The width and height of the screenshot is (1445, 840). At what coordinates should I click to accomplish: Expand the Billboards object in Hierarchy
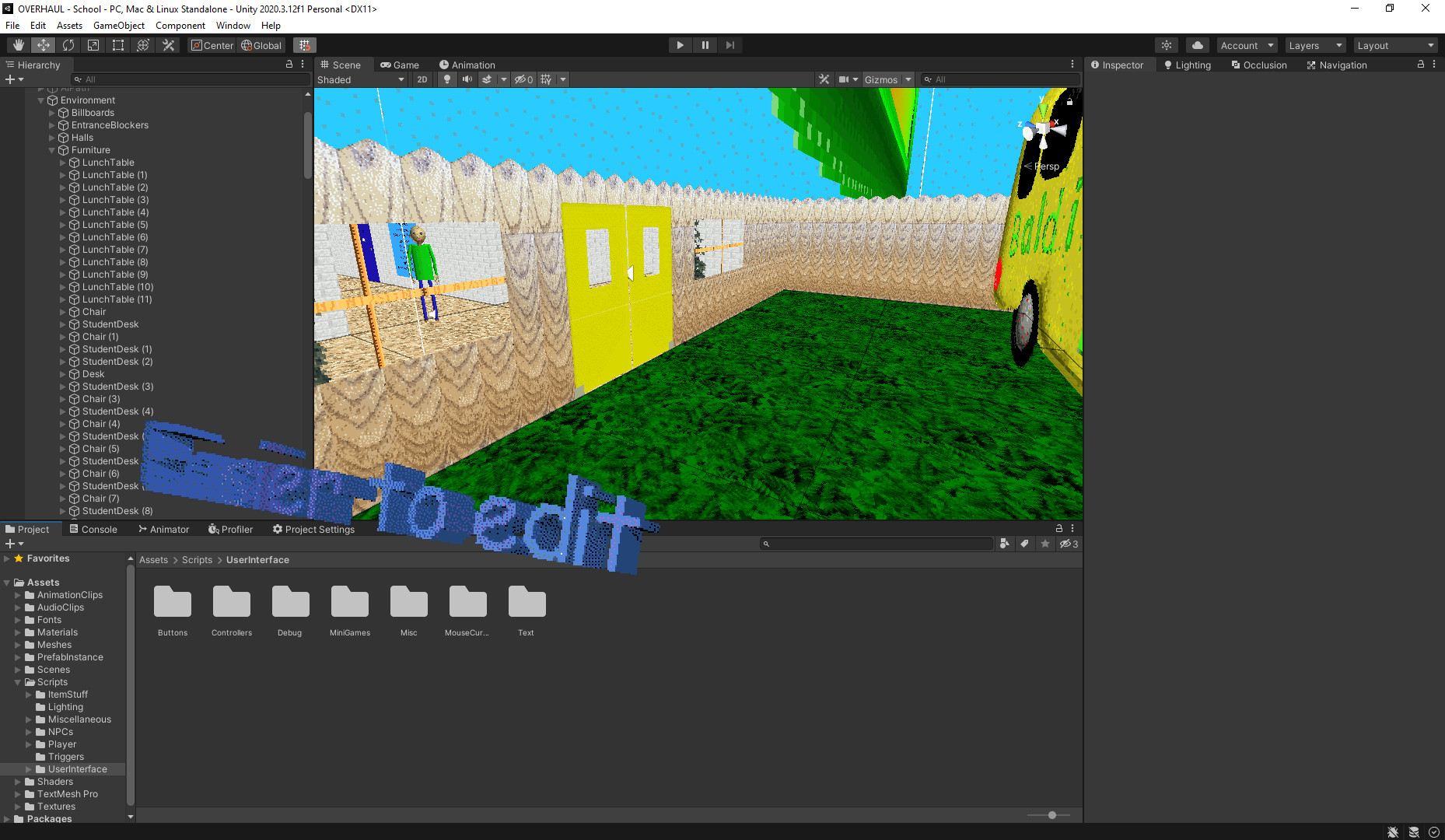tap(52, 113)
